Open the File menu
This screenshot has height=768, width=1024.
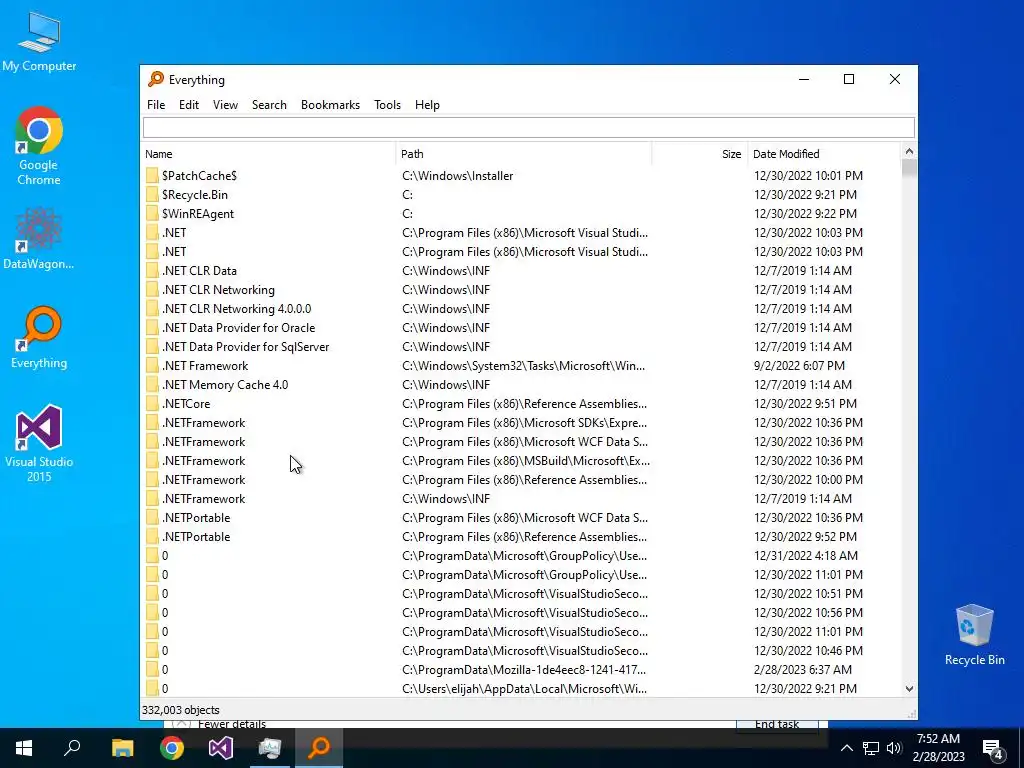155,104
